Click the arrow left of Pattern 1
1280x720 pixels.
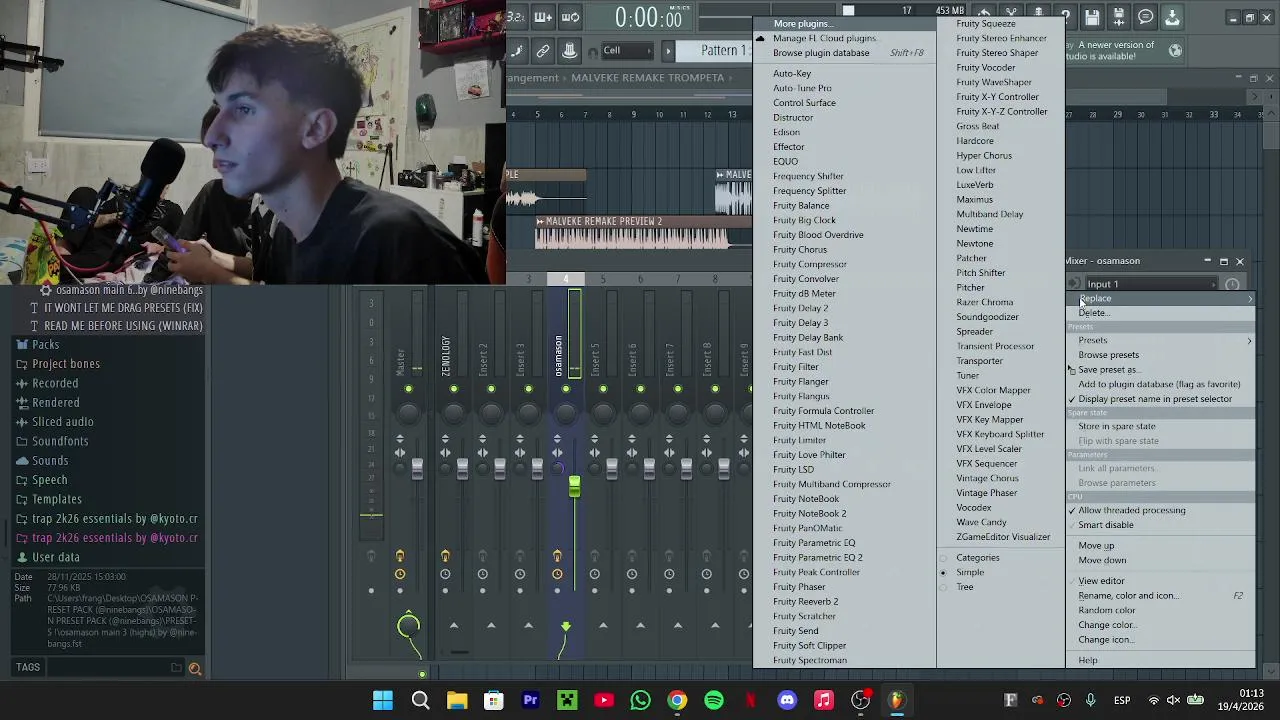click(667, 51)
